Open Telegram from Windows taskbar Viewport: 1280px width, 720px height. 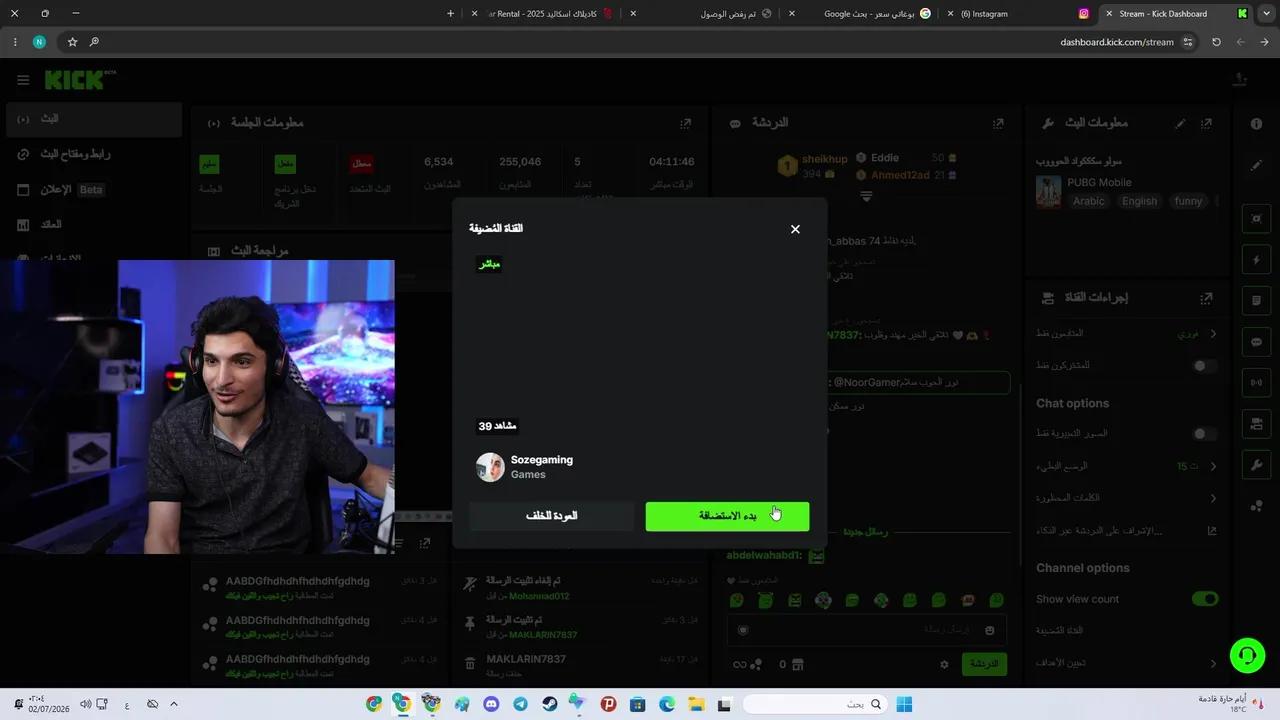click(x=520, y=704)
